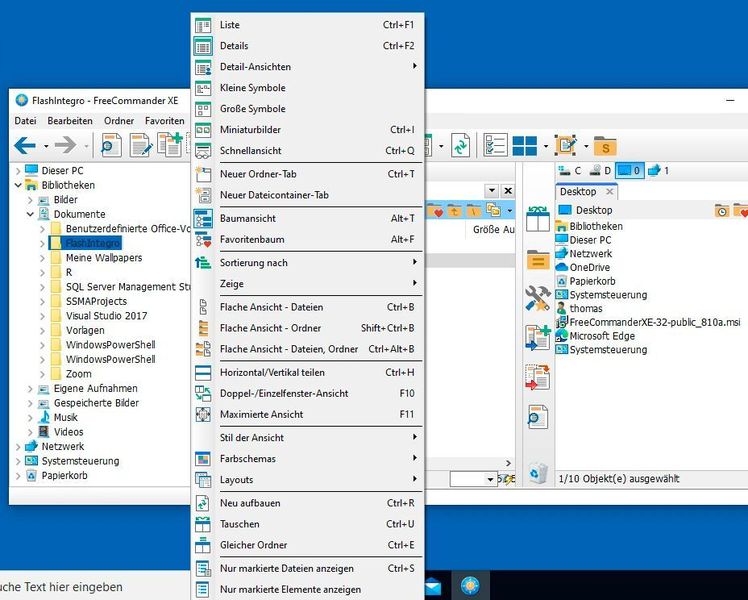Open Zeige submenu

pos(308,284)
